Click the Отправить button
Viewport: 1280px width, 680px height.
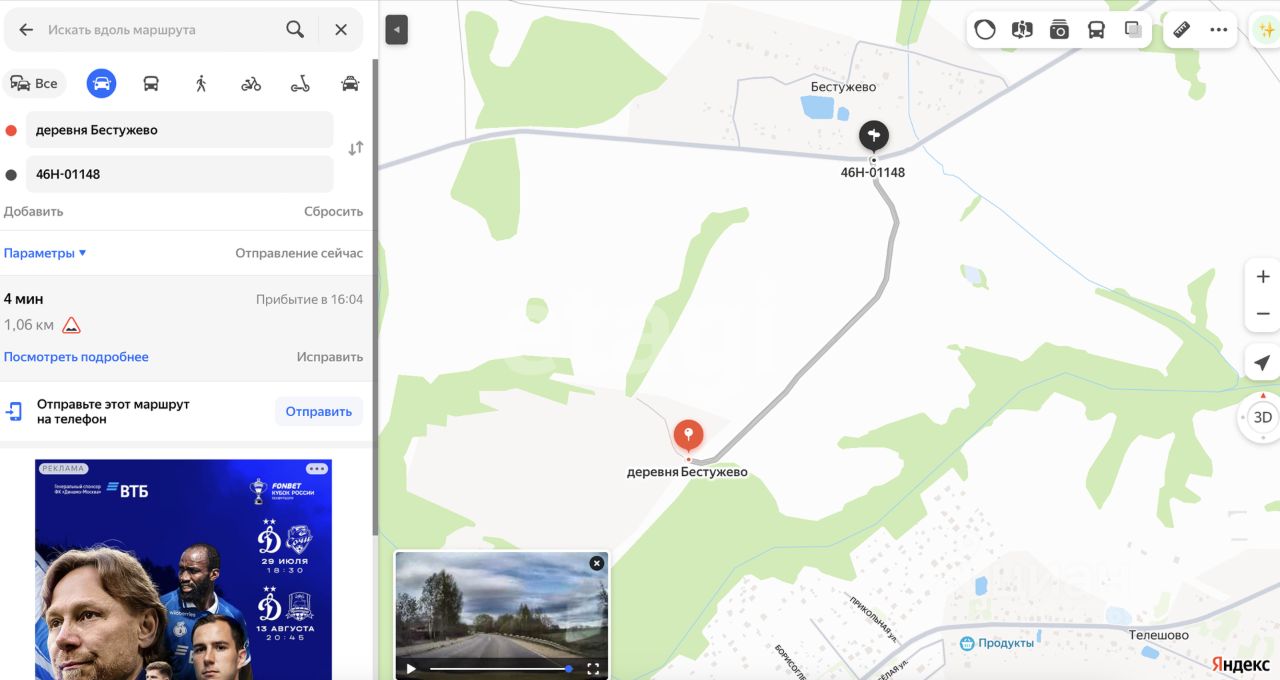pyautogui.click(x=319, y=411)
